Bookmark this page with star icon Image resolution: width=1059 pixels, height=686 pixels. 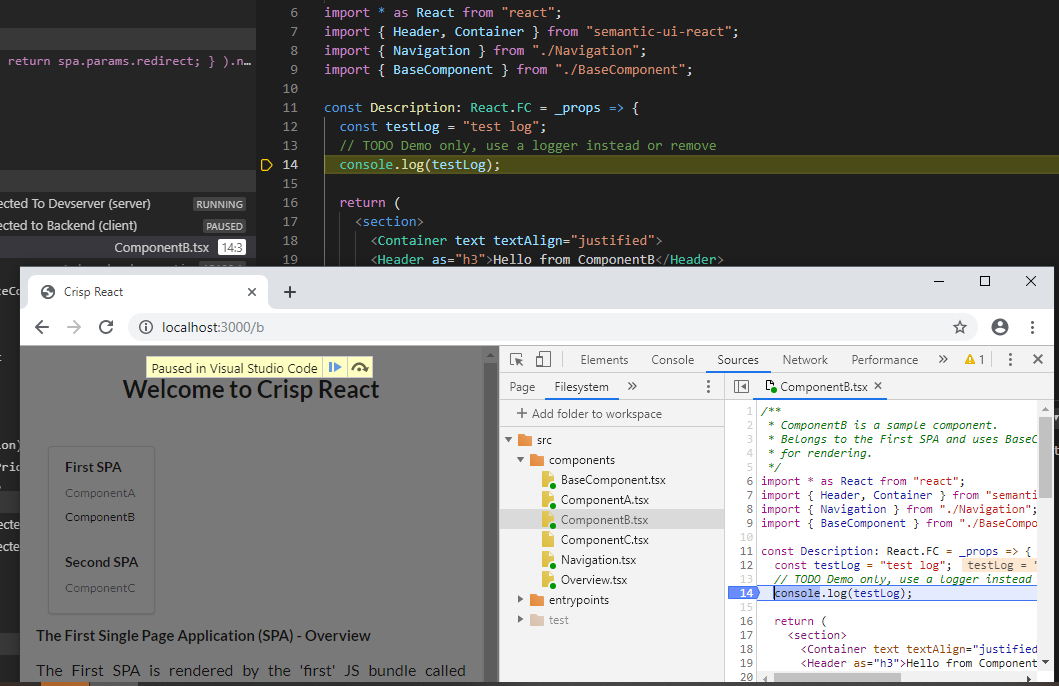coord(960,327)
